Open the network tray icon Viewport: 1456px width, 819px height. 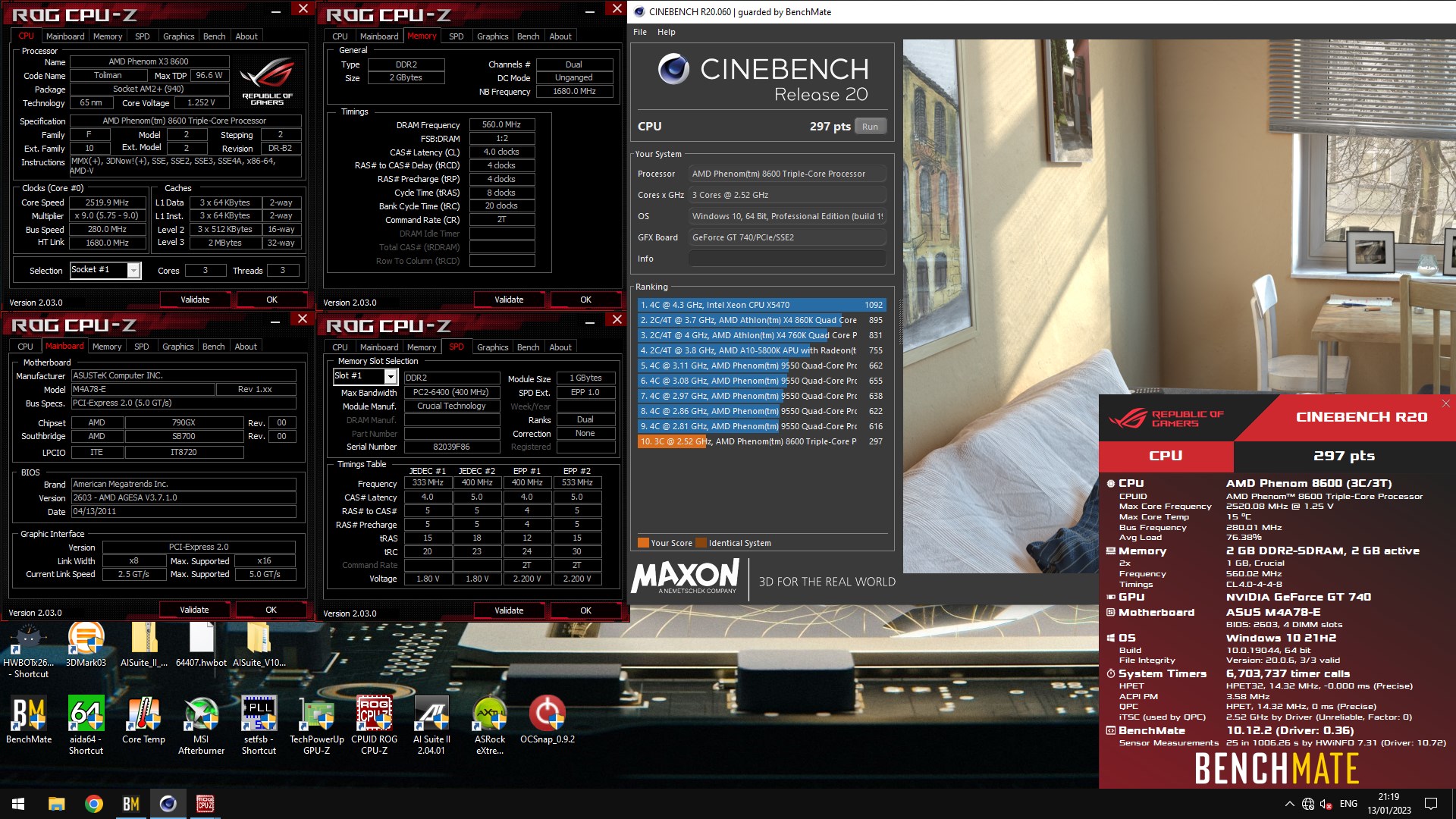pyautogui.click(x=1308, y=804)
